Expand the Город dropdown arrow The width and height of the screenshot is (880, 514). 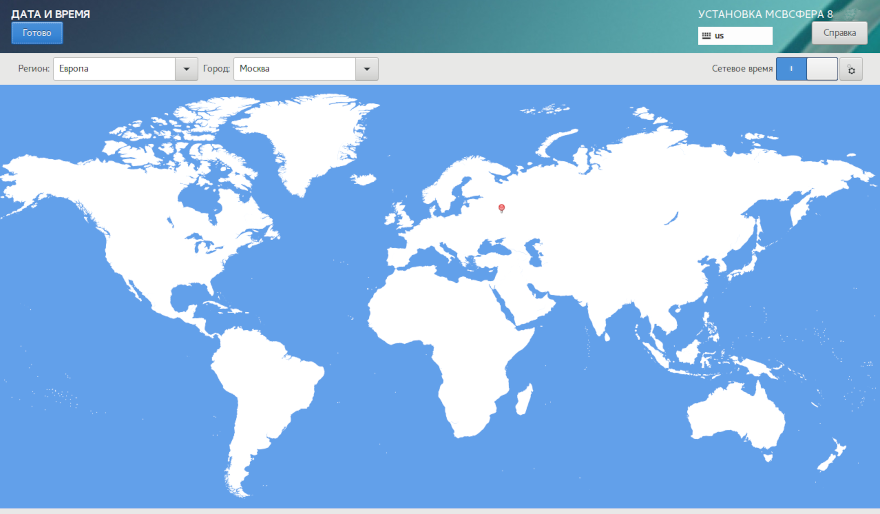367,69
